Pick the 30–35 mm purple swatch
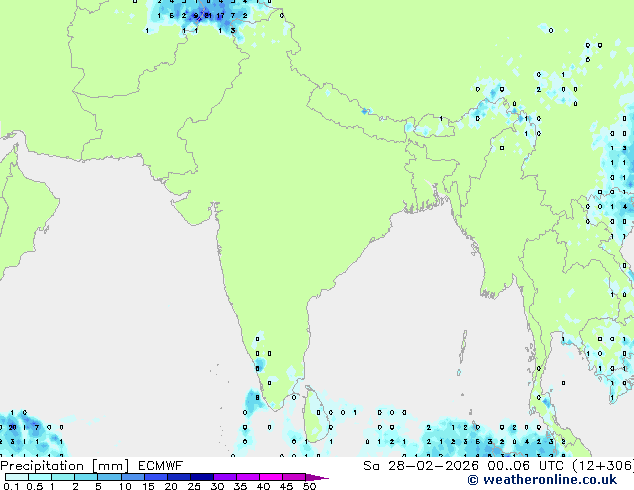 (x=225, y=477)
